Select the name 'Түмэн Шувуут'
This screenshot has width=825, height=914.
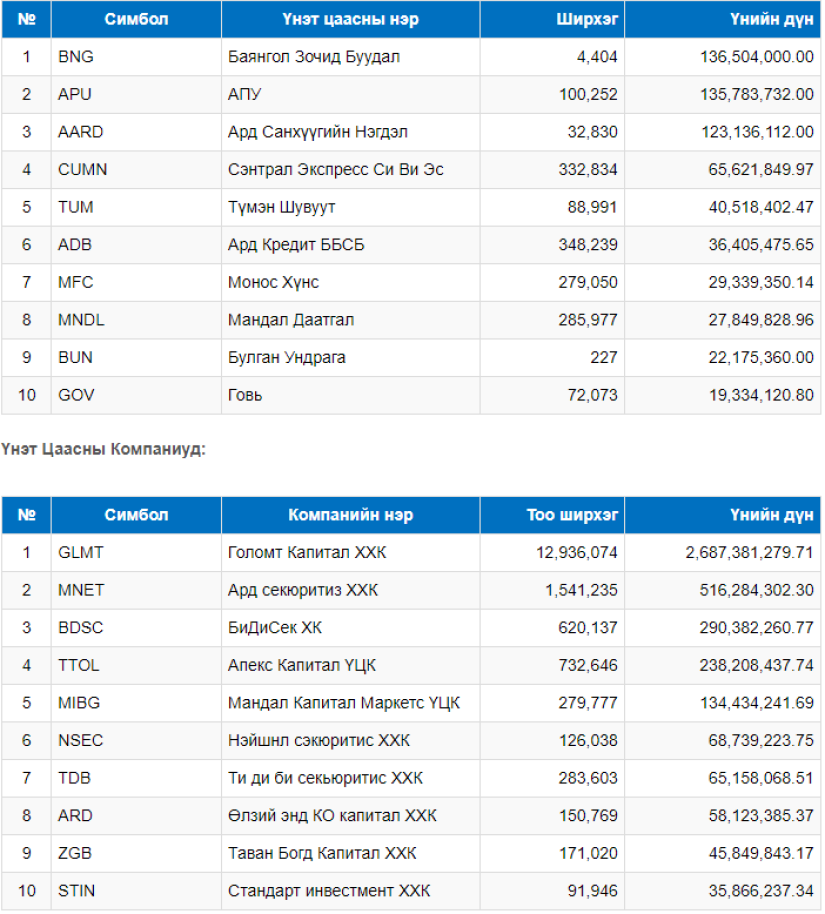tap(282, 207)
